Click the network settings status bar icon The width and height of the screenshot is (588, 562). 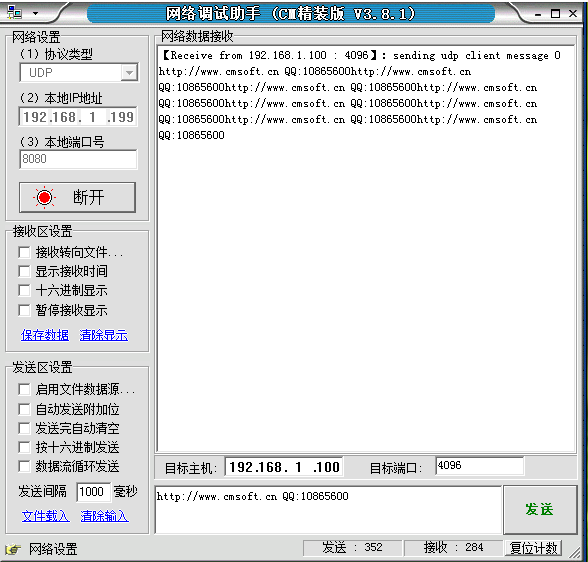[x=14, y=549]
